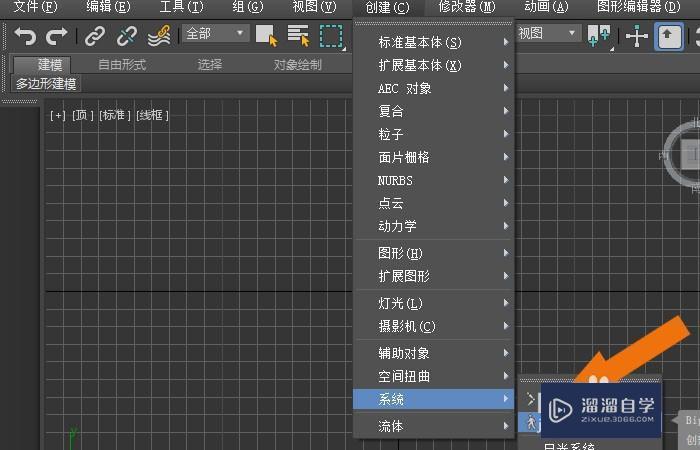Click the Biped figure icon in submenu
Screen dimensions: 700x450
(x=531, y=422)
